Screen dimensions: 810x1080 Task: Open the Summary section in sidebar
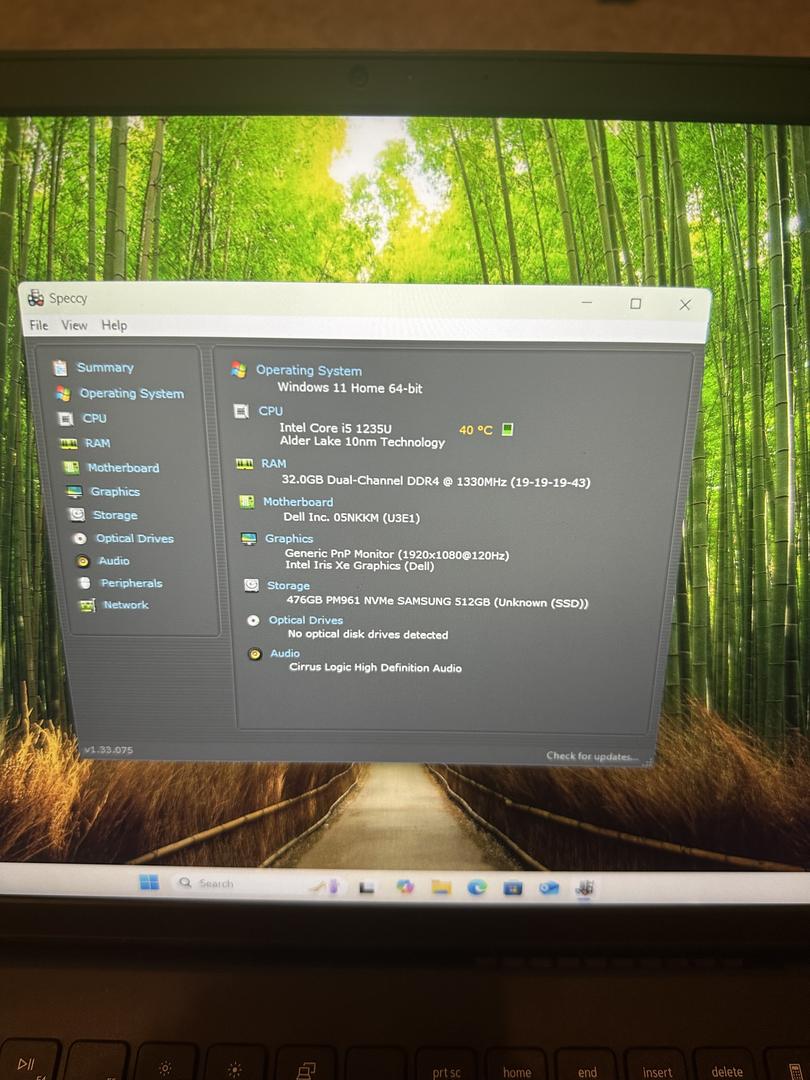(x=105, y=367)
